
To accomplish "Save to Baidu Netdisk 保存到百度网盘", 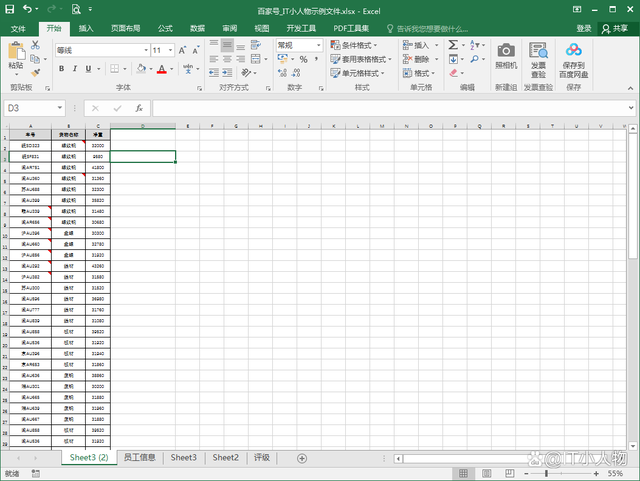I will tap(573, 60).
